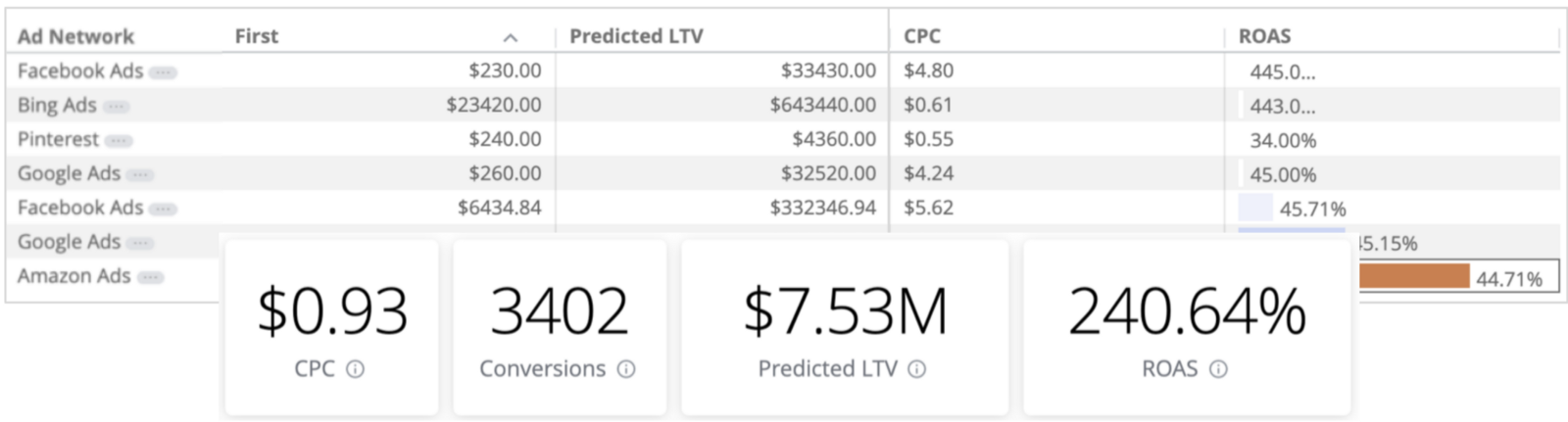Click the Predicted LTV column header
Image resolution: width=1568 pixels, height=422 pixels.
point(636,36)
